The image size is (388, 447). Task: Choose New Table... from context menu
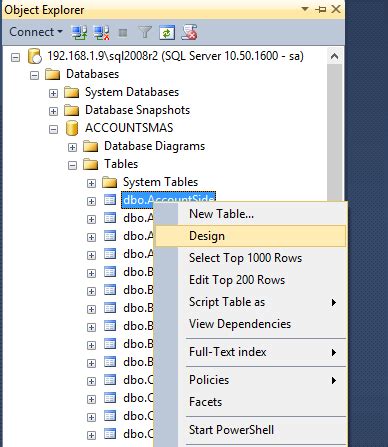pyautogui.click(x=251, y=214)
